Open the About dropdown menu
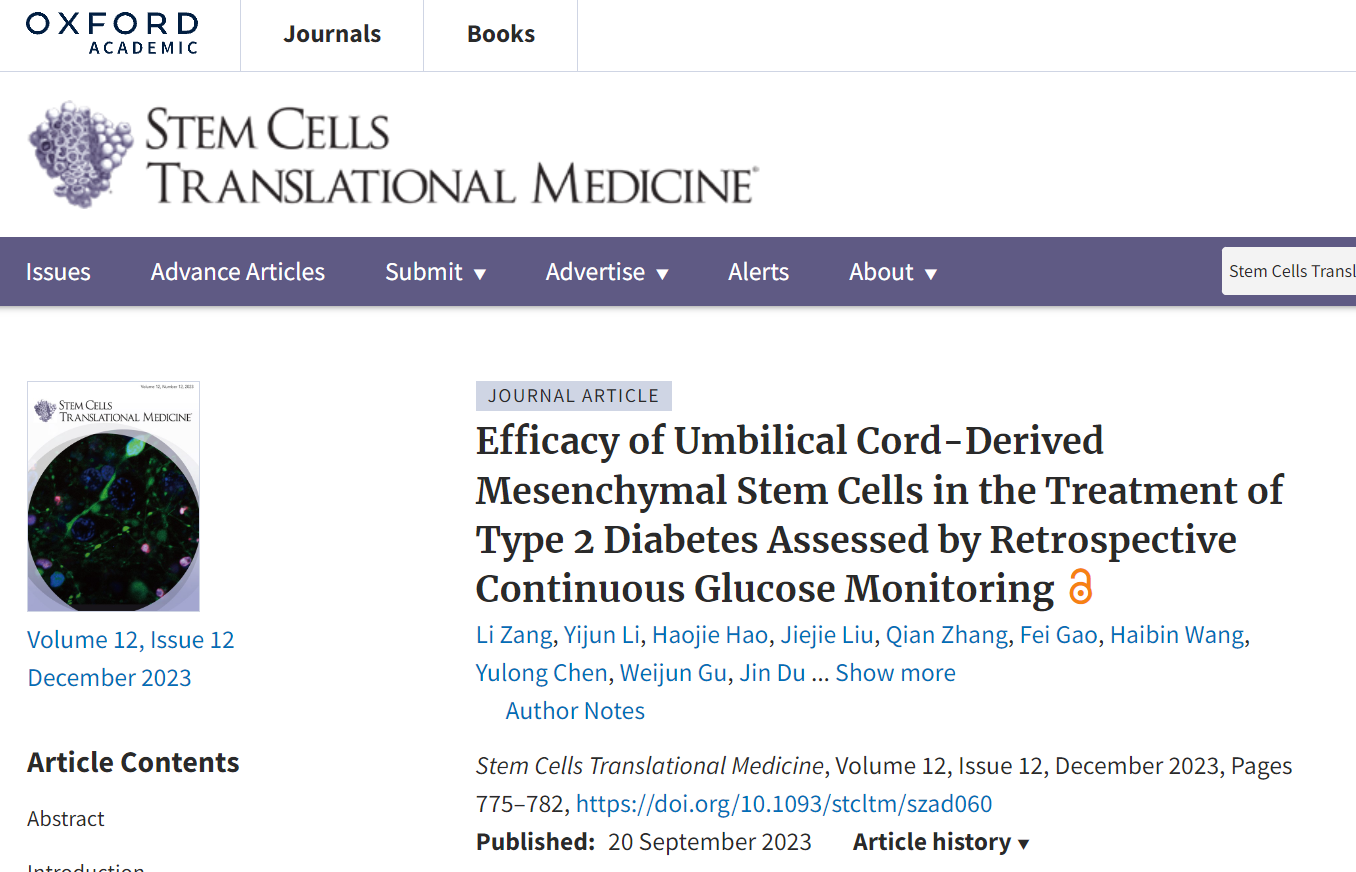The height and width of the screenshot is (872, 1356). (x=892, y=272)
